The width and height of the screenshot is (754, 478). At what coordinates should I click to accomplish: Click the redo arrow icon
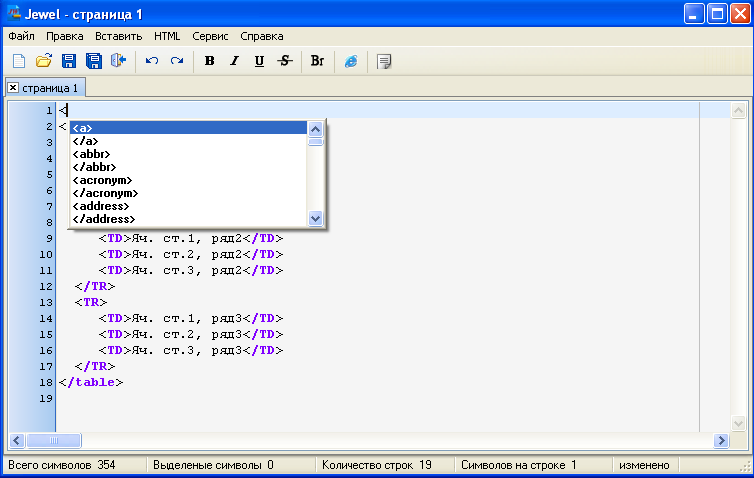pyautogui.click(x=177, y=61)
